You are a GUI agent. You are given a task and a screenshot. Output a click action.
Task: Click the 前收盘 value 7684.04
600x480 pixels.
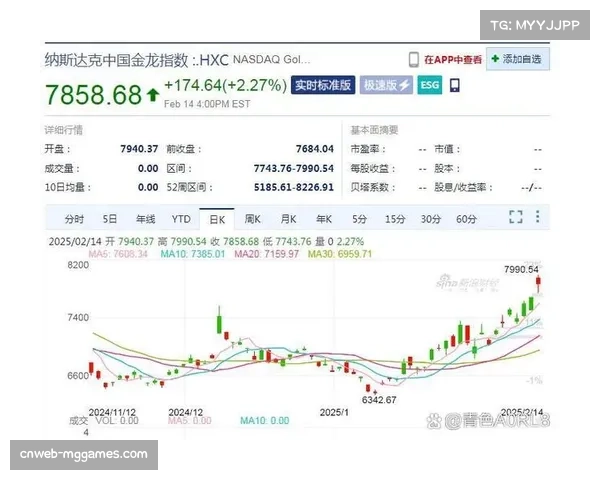[x=315, y=149]
